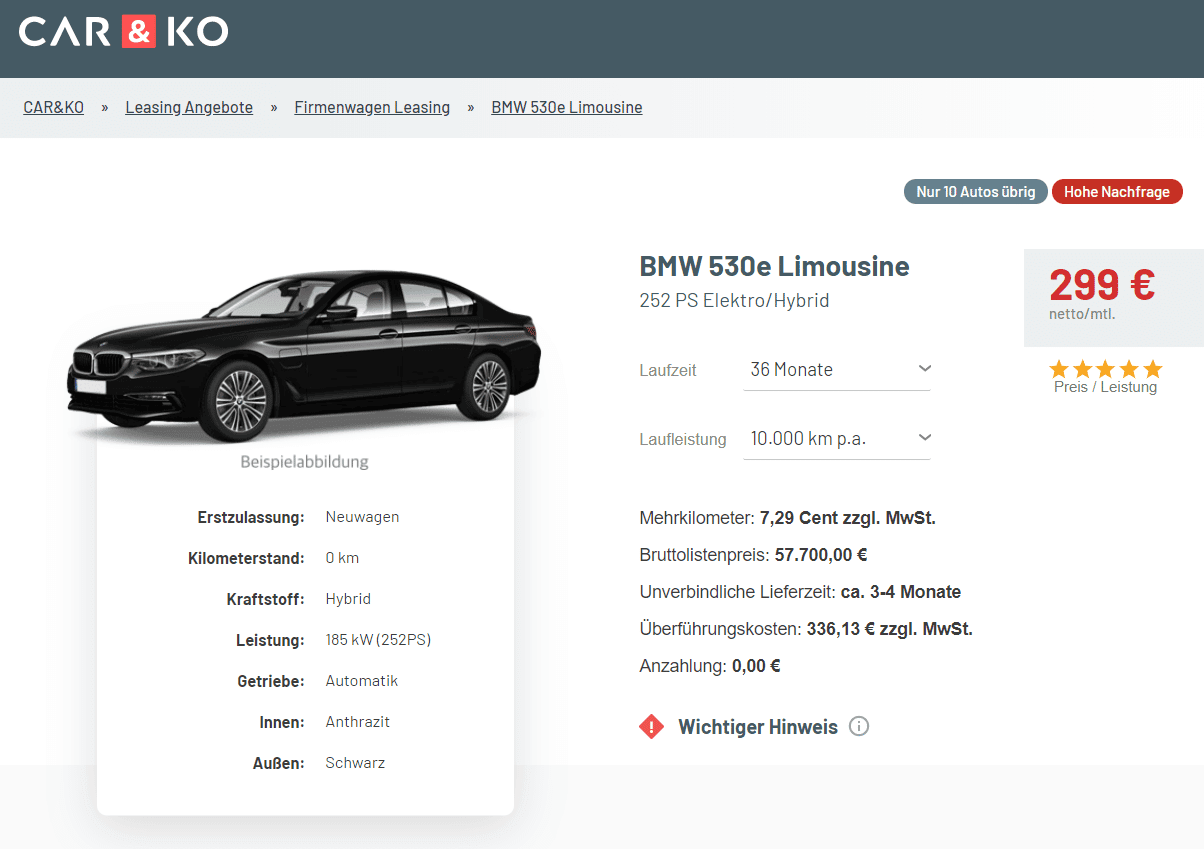The height and width of the screenshot is (849, 1204).
Task: Click the Leistung value 185 kW (252PS)
Action: pos(378,640)
